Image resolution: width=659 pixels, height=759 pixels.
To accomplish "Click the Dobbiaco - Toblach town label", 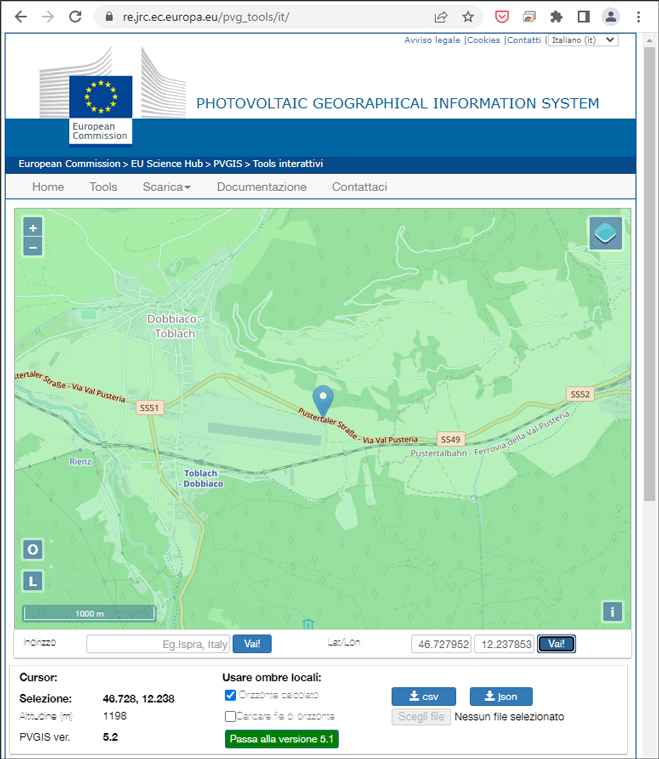I will (174, 326).
